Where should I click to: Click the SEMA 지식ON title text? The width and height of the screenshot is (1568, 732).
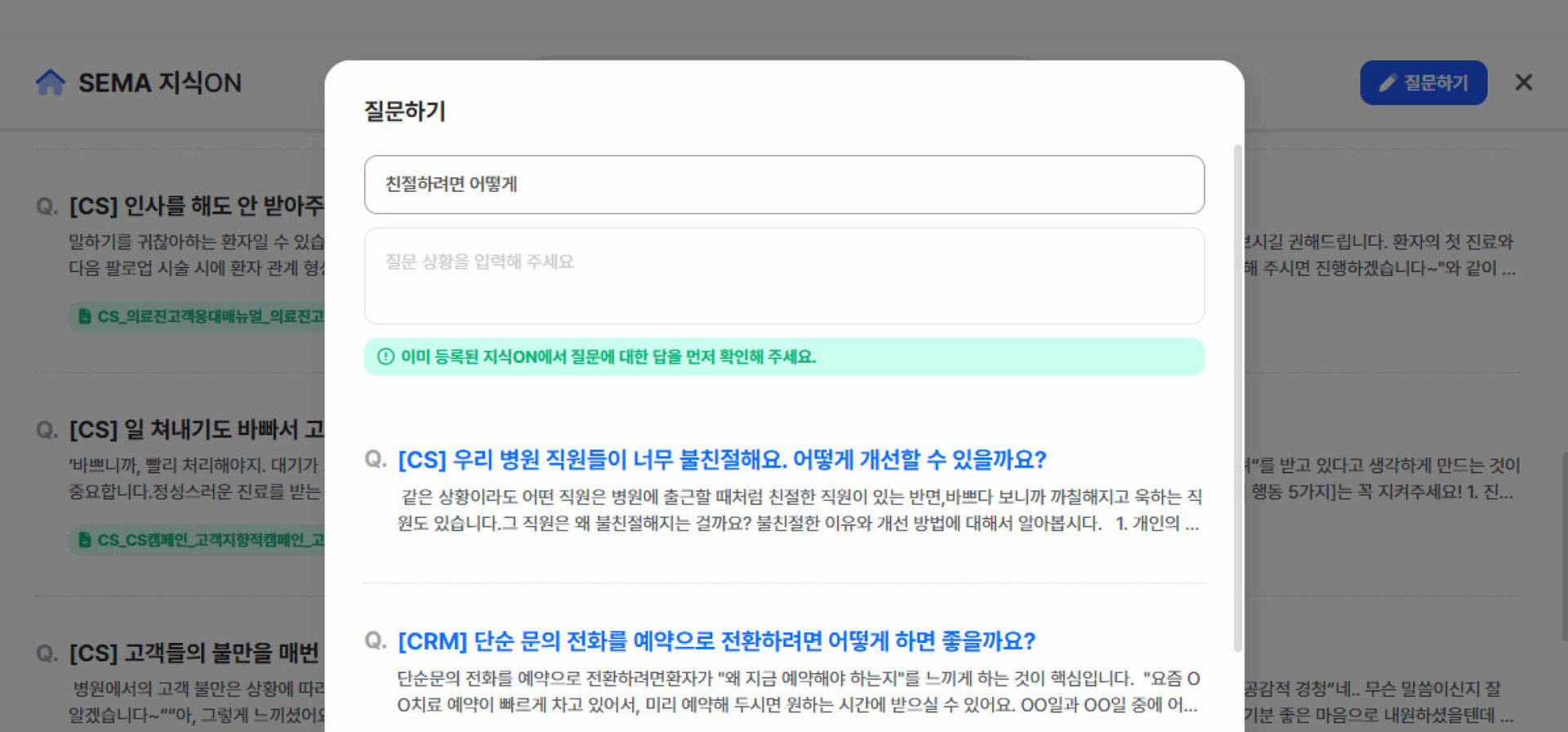click(160, 83)
